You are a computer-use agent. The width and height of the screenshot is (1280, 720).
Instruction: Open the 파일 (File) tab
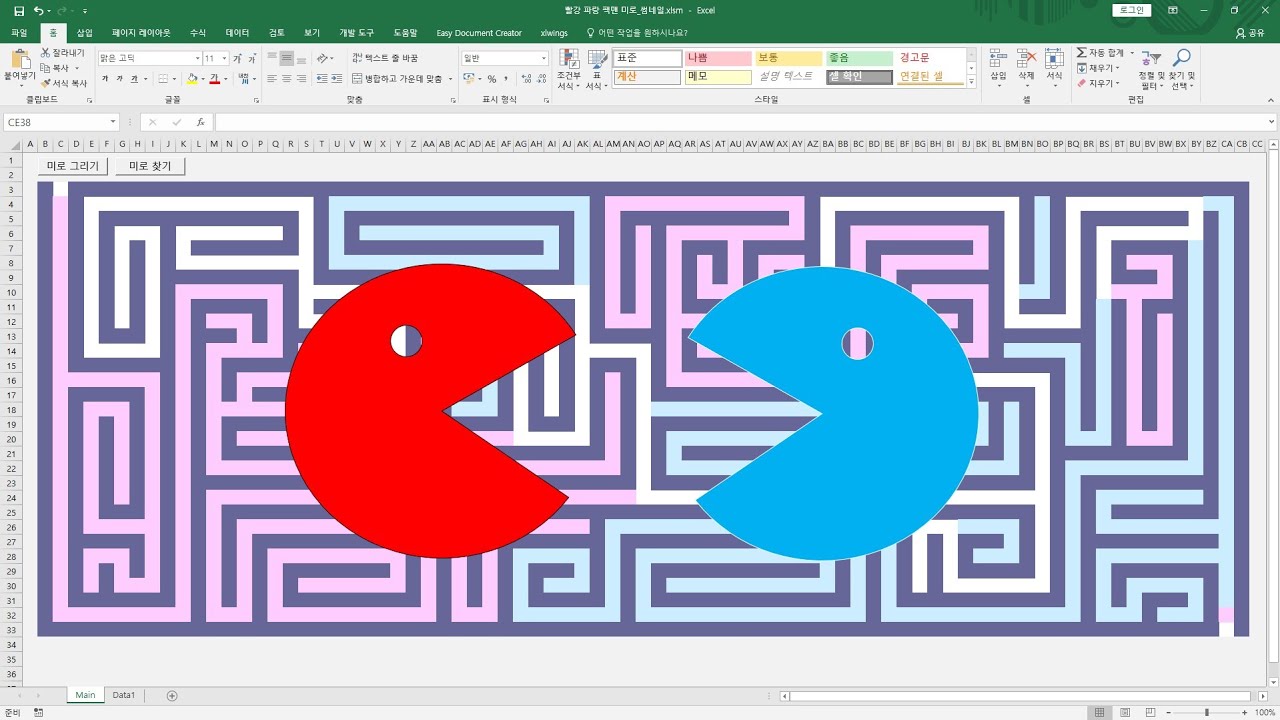(x=19, y=33)
